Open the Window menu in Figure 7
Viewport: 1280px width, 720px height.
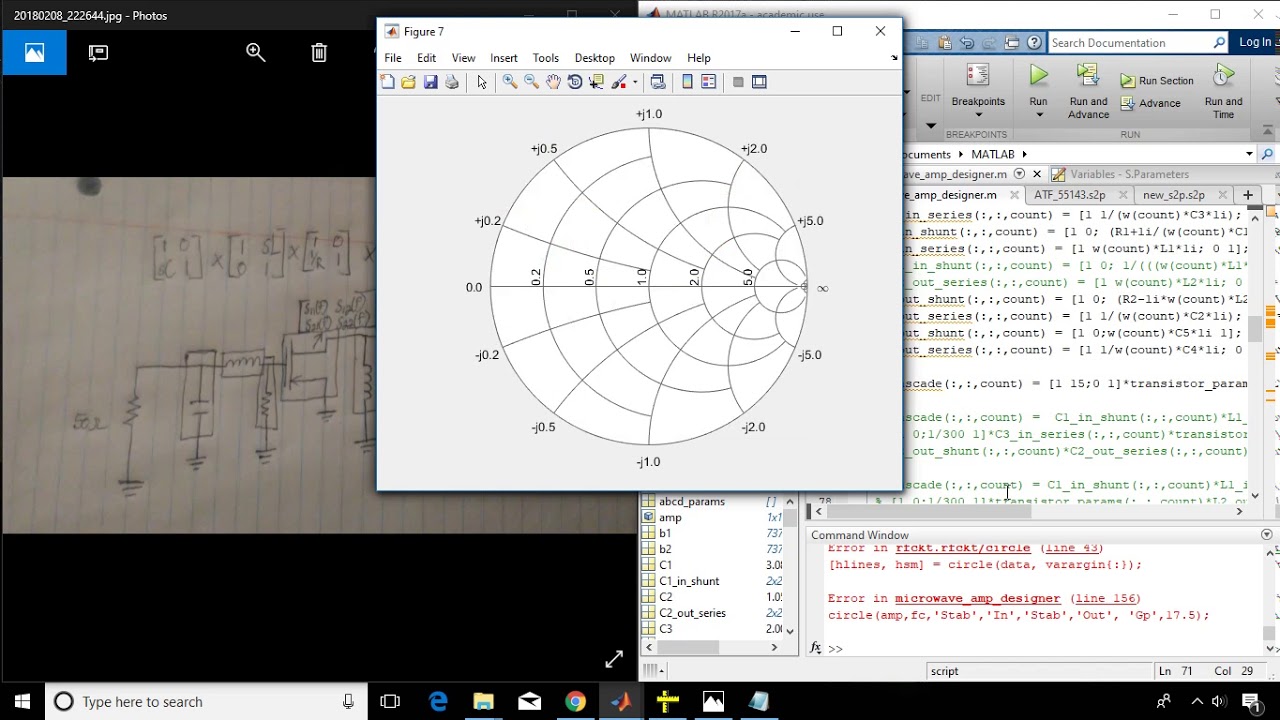(650, 58)
